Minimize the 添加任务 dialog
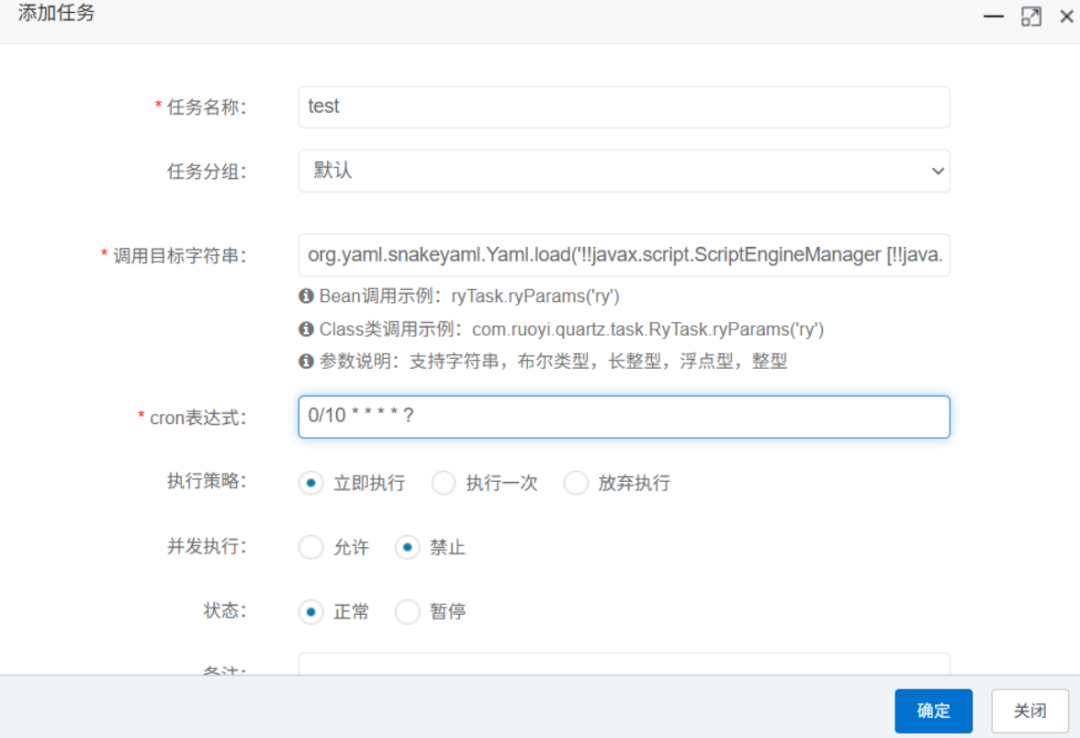Image resolution: width=1080 pixels, height=738 pixels. coord(993,16)
